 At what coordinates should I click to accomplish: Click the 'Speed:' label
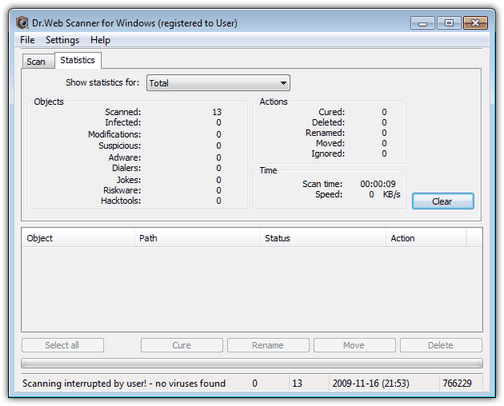(329, 194)
